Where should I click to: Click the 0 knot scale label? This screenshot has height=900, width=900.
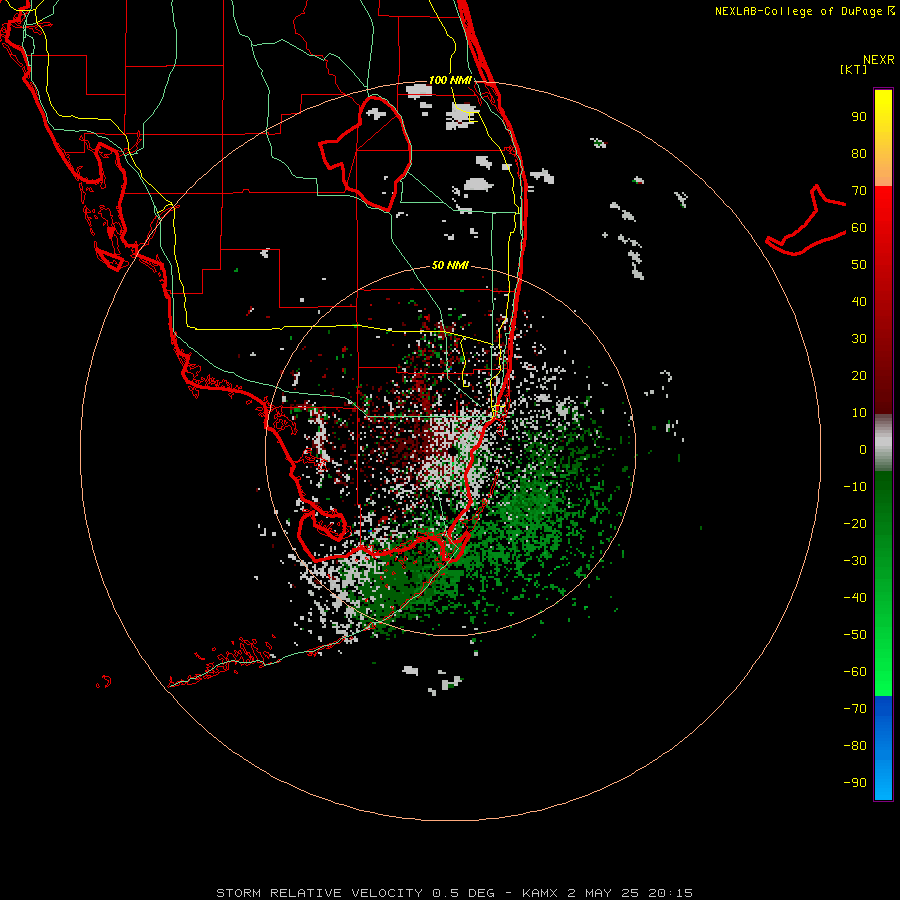863,450
